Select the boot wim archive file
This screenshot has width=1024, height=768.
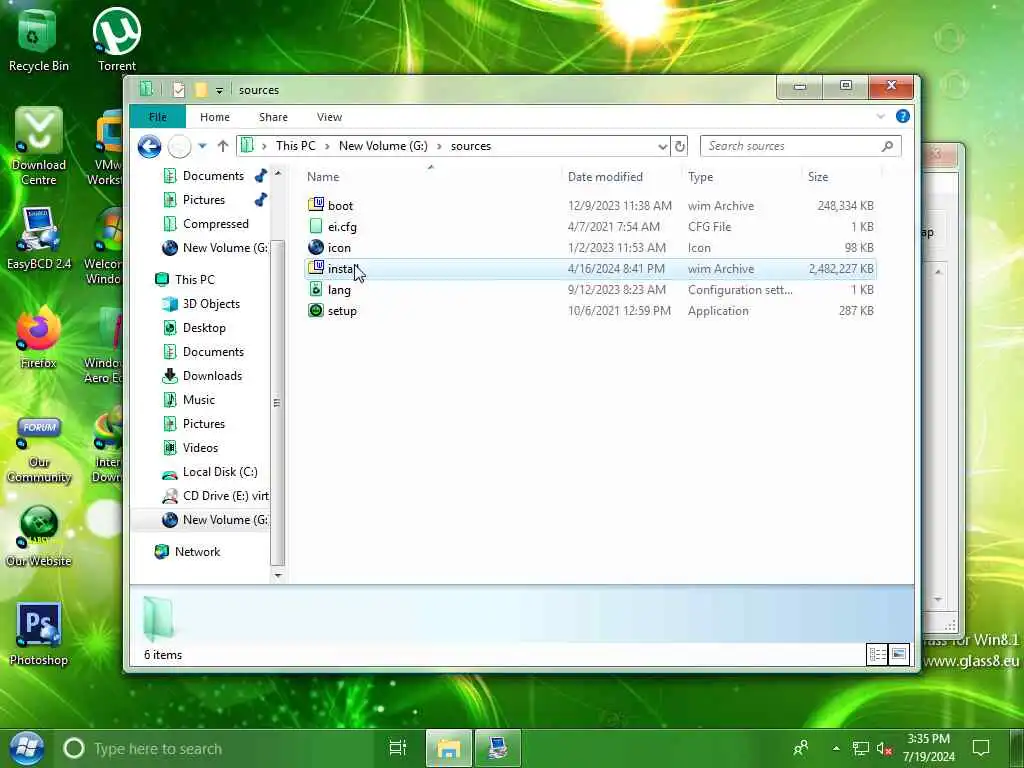pyautogui.click(x=590, y=206)
